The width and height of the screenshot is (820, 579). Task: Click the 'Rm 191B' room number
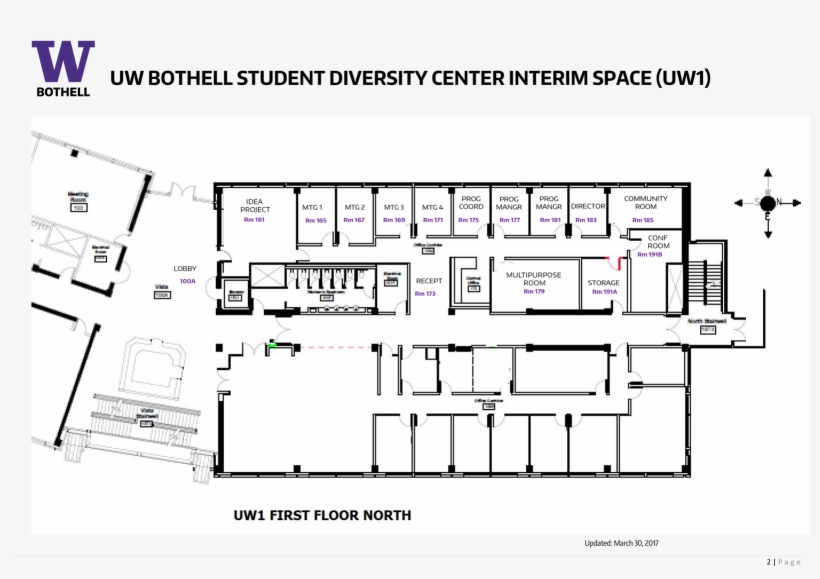[650, 254]
